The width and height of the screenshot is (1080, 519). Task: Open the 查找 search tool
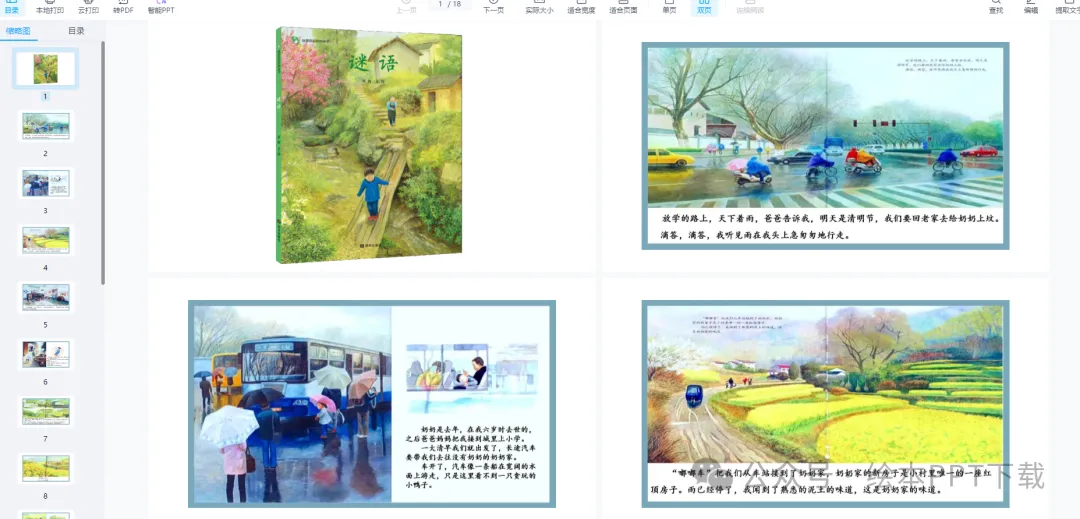[996, 8]
